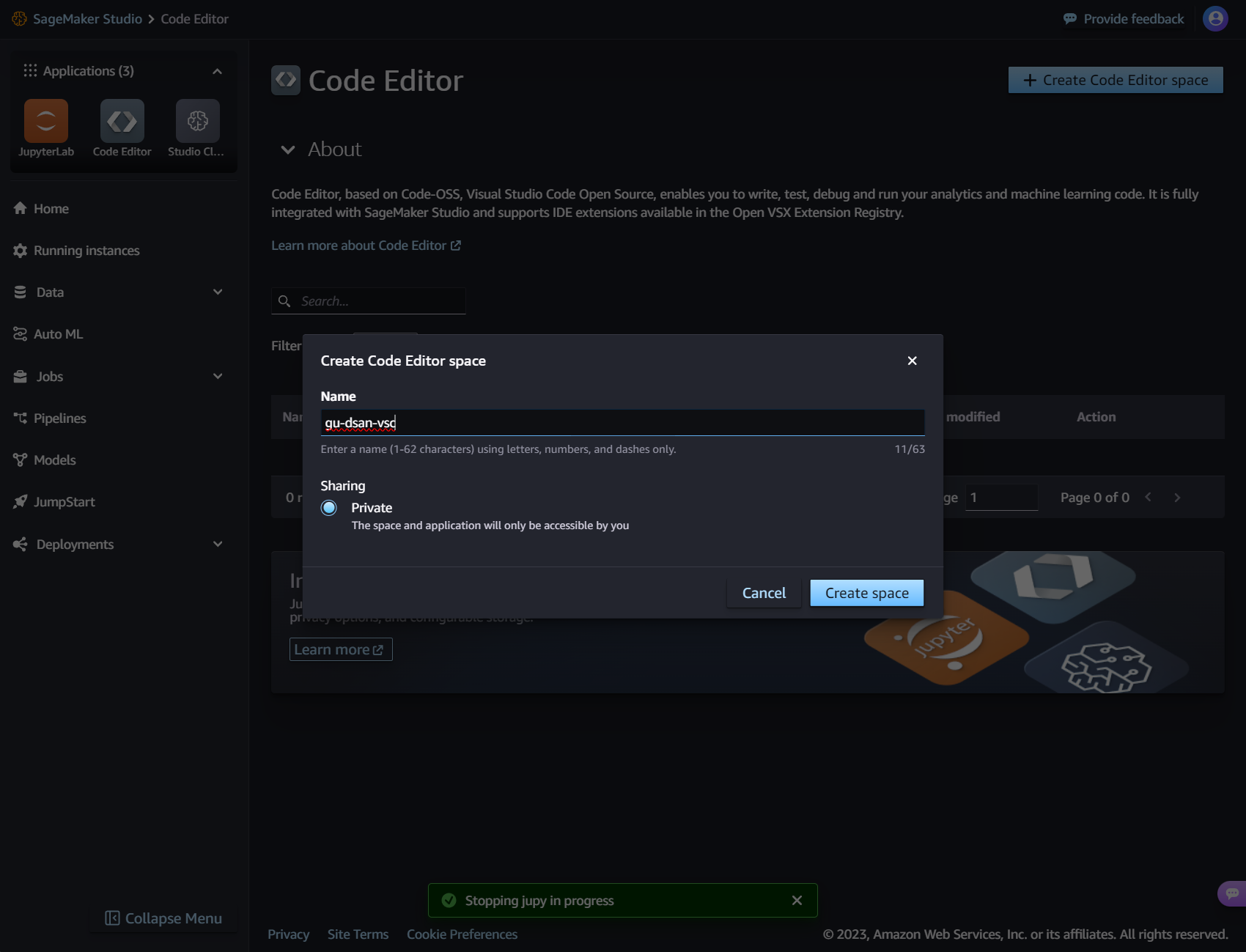Image resolution: width=1246 pixels, height=952 pixels.
Task: Open the chat feedback bubble icon
Action: (x=1233, y=893)
